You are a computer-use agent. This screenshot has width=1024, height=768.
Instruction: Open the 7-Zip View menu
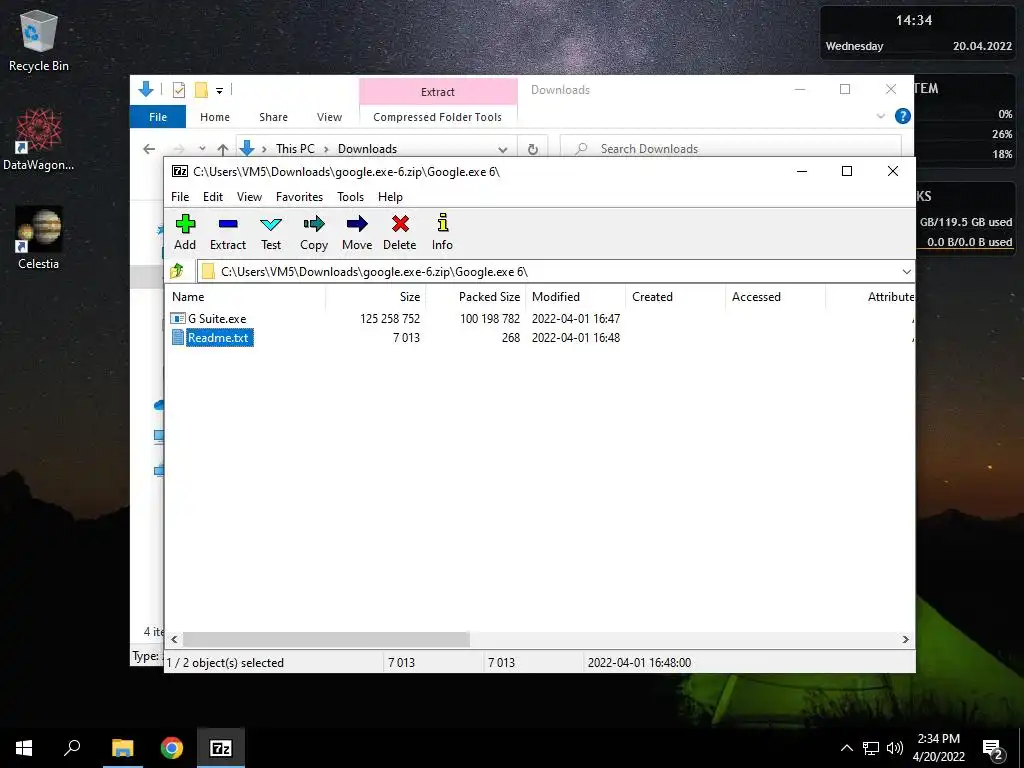tap(249, 197)
